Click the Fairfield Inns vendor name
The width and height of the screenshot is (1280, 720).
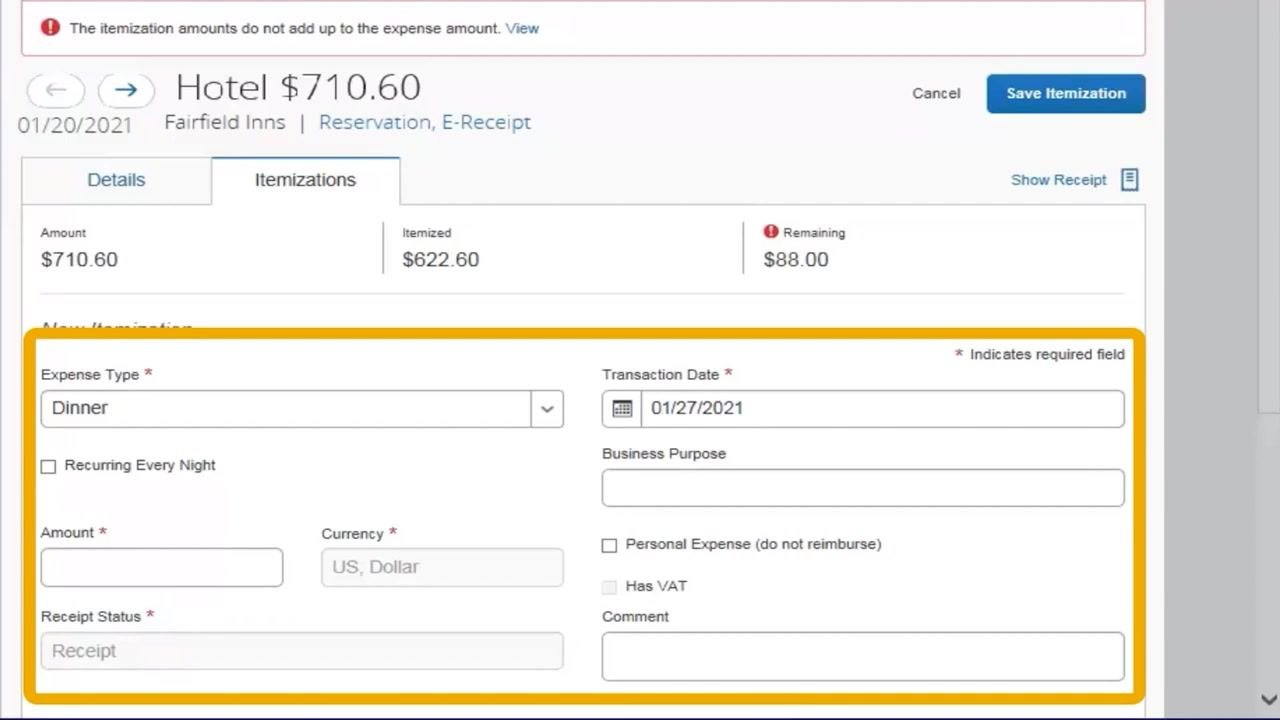(x=225, y=122)
